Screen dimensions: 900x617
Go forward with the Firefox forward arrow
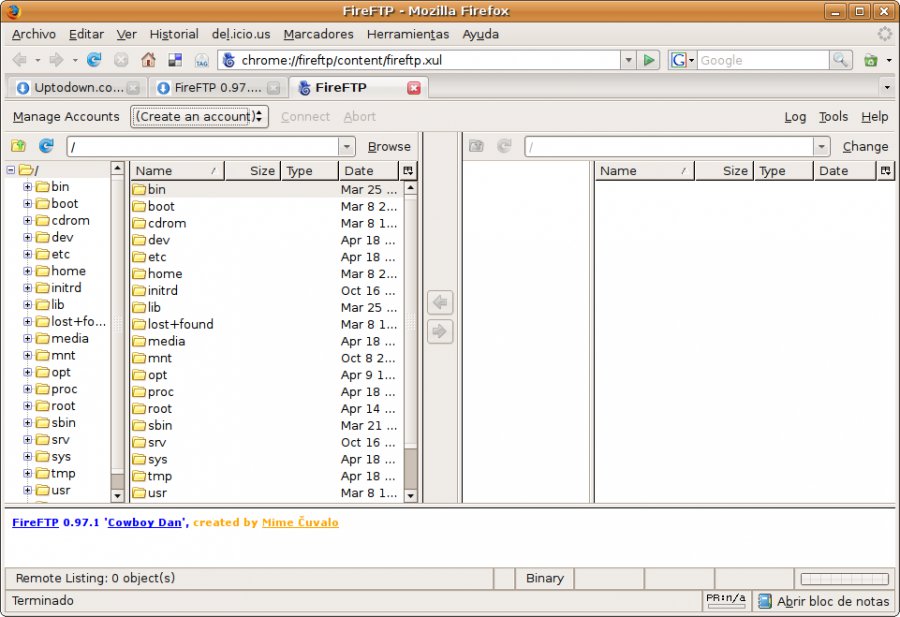56,60
